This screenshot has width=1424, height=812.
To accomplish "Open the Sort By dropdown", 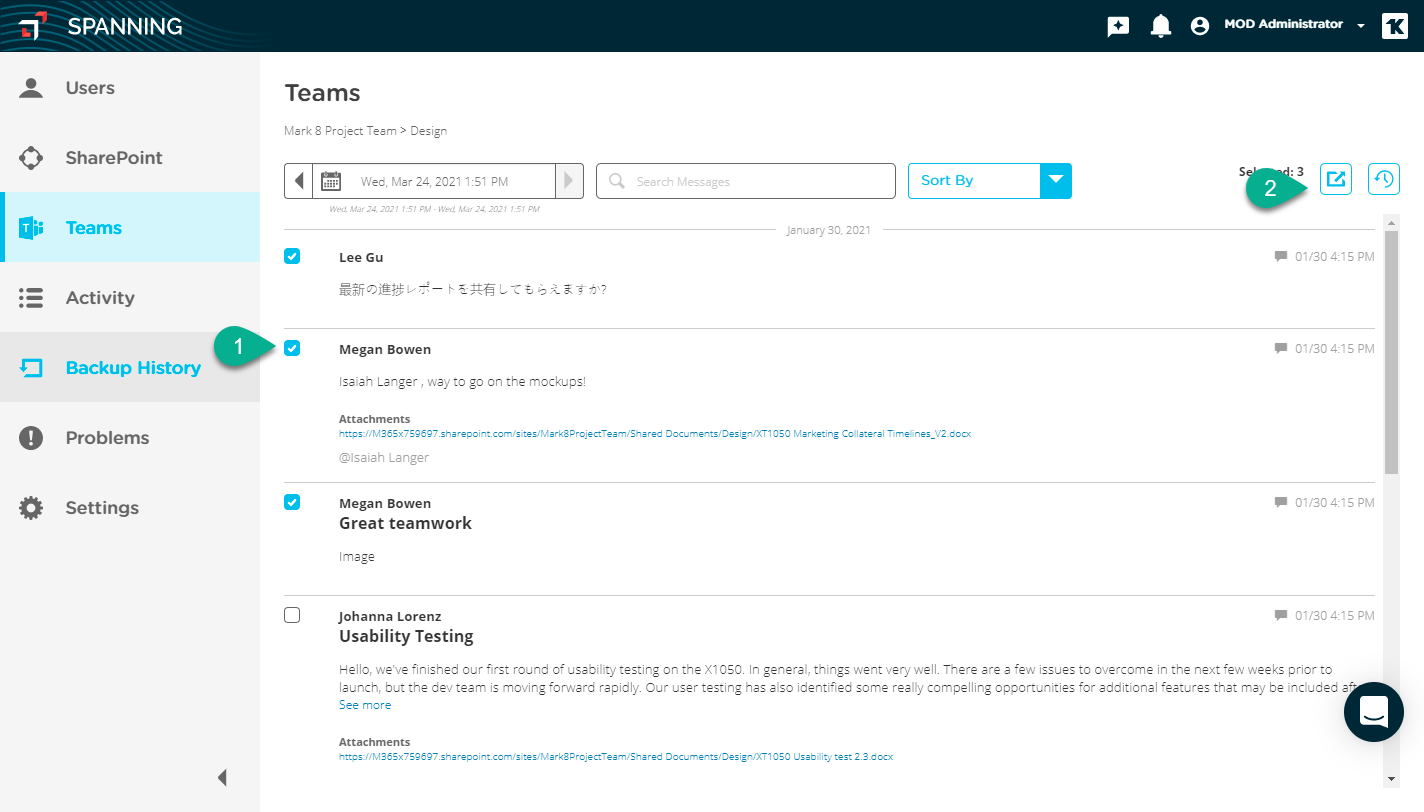I will (990, 181).
